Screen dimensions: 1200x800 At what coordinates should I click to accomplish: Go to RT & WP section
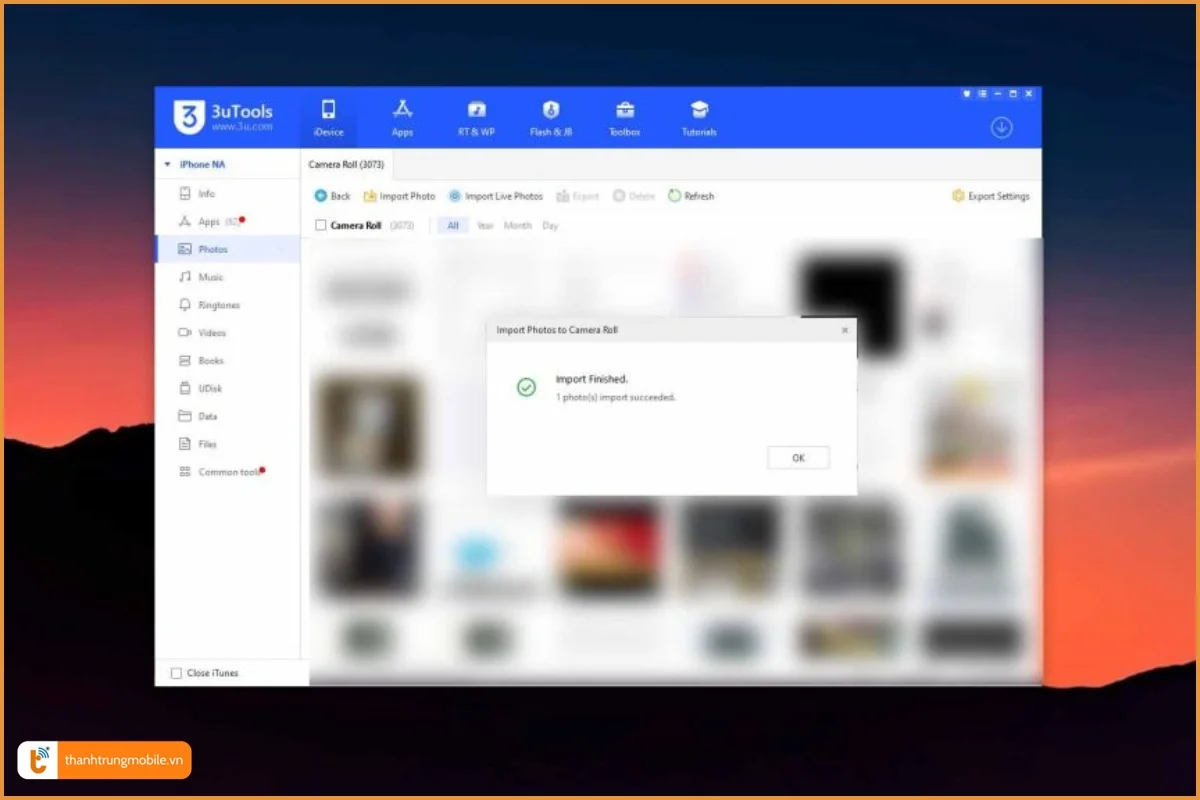(477, 110)
